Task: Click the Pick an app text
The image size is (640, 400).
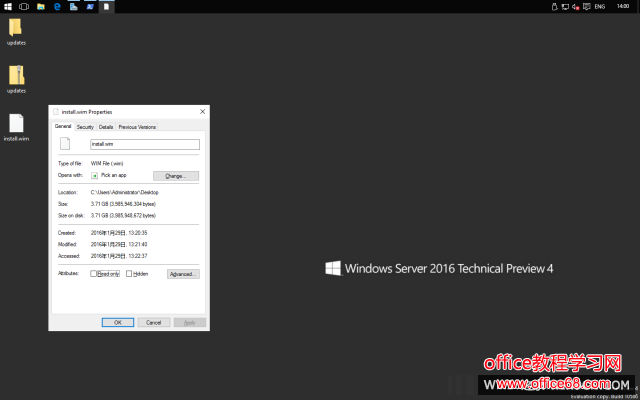Action: click(114, 175)
